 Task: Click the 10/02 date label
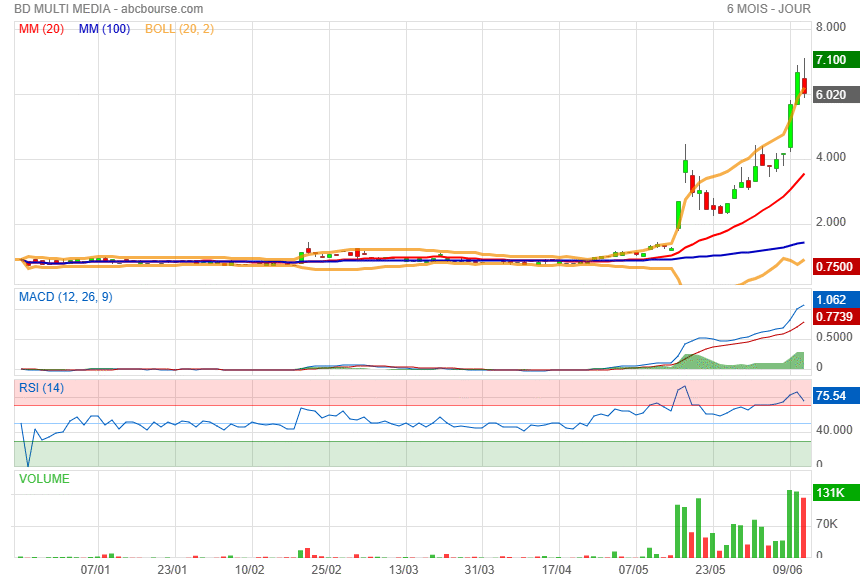click(x=250, y=570)
